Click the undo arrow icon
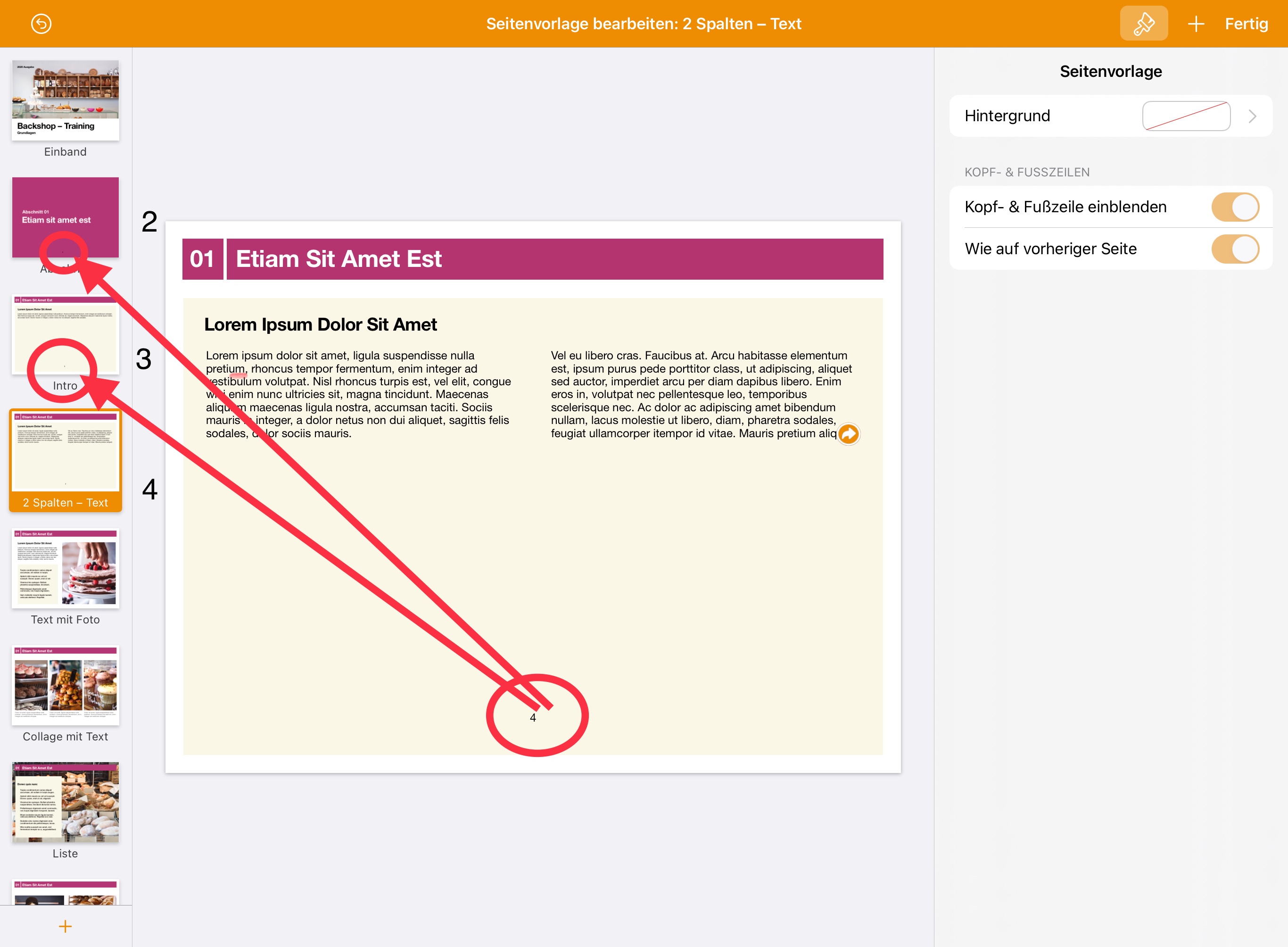This screenshot has width=1288, height=947. click(x=41, y=24)
